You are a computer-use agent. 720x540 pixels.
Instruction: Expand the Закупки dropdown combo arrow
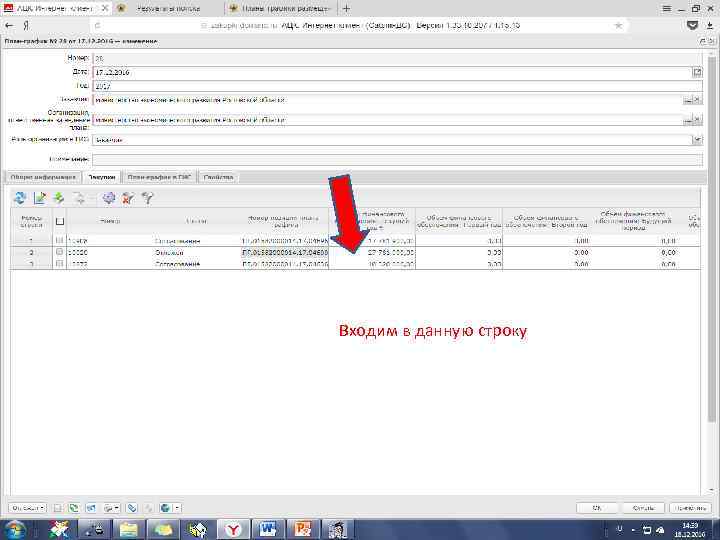pos(698,140)
